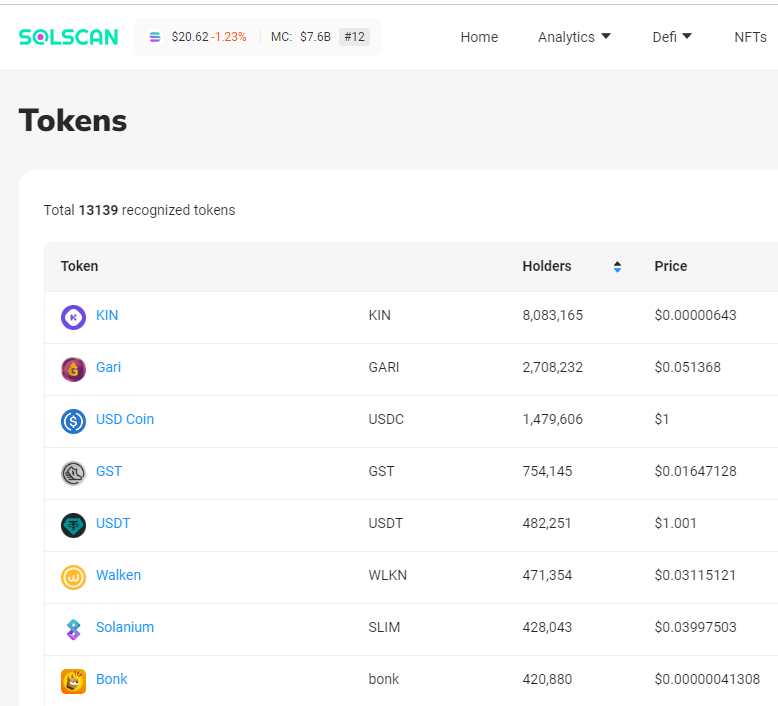Click the Bonk token logo

(x=73, y=681)
